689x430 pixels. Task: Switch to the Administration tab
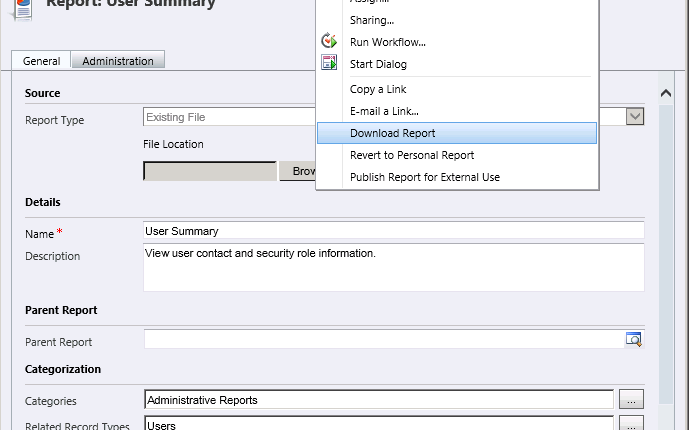coord(118,61)
